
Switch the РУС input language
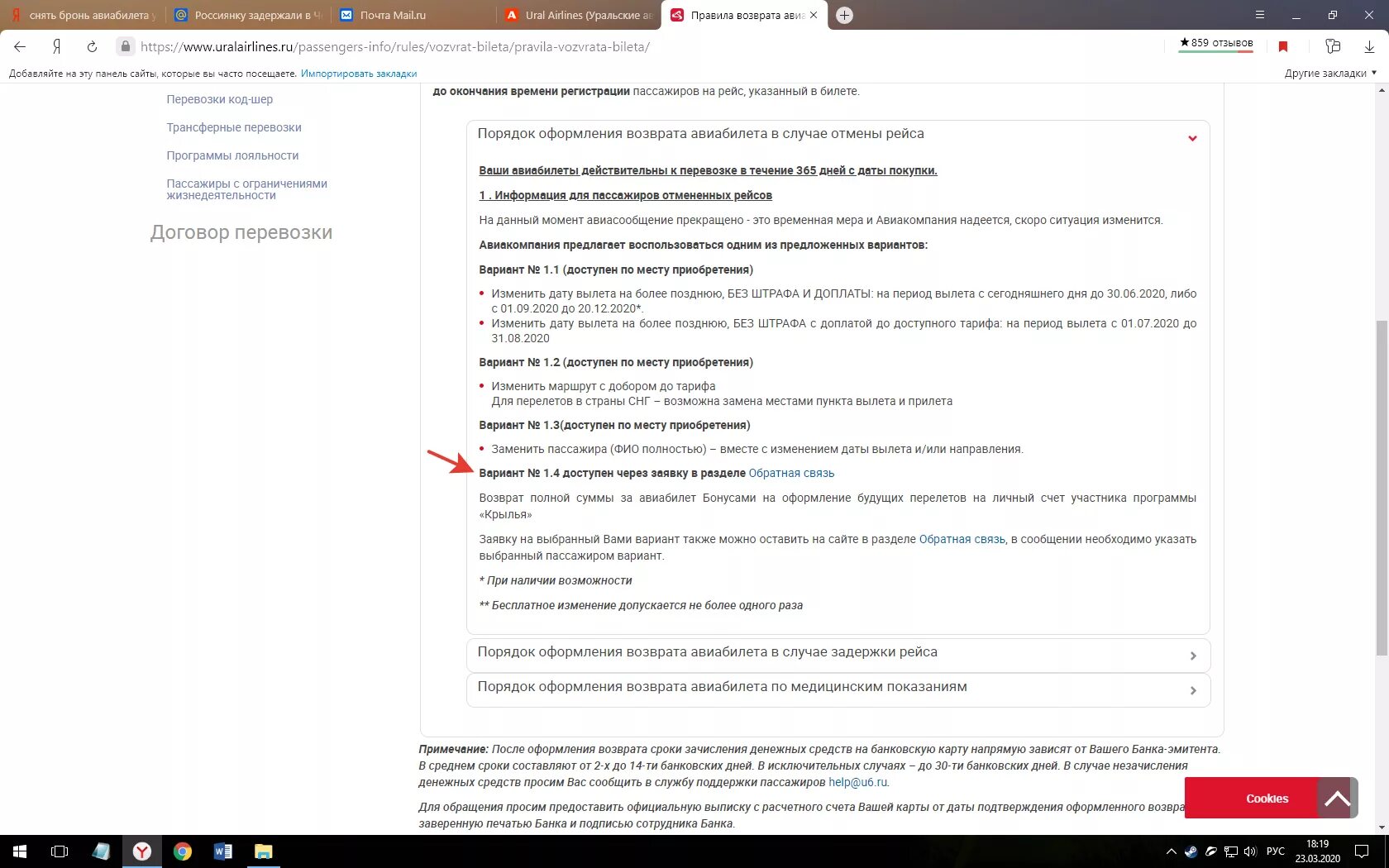(x=1276, y=851)
